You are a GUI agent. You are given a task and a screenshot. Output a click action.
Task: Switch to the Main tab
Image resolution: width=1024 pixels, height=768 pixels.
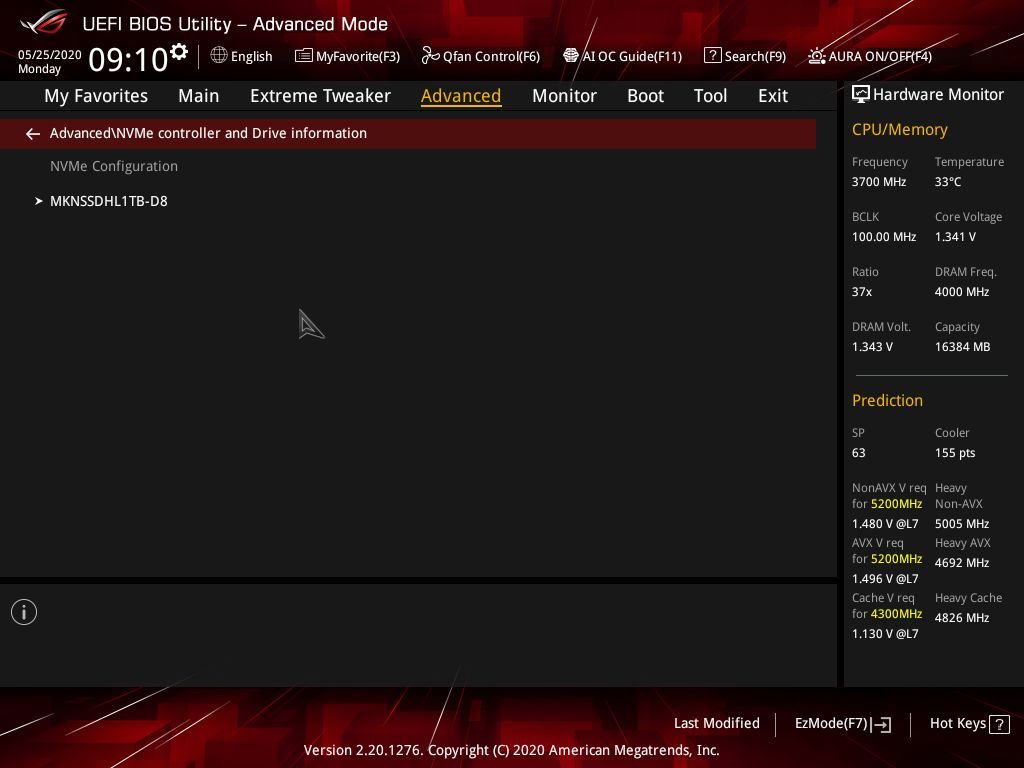pyautogui.click(x=199, y=96)
